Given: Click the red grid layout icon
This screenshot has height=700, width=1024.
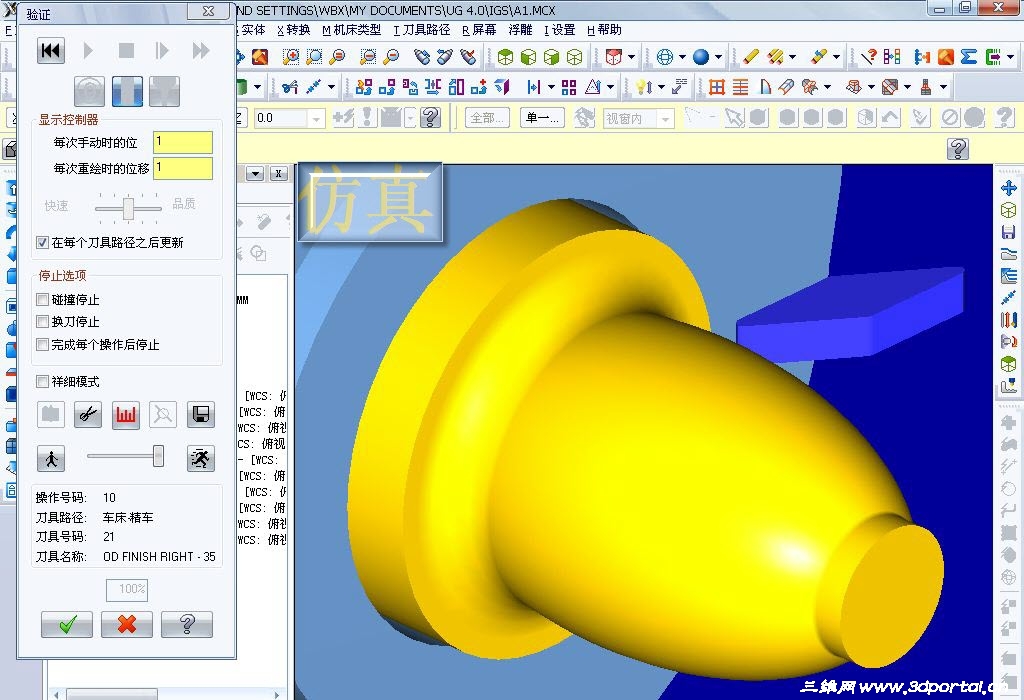Looking at the screenshot, I should [717, 87].
